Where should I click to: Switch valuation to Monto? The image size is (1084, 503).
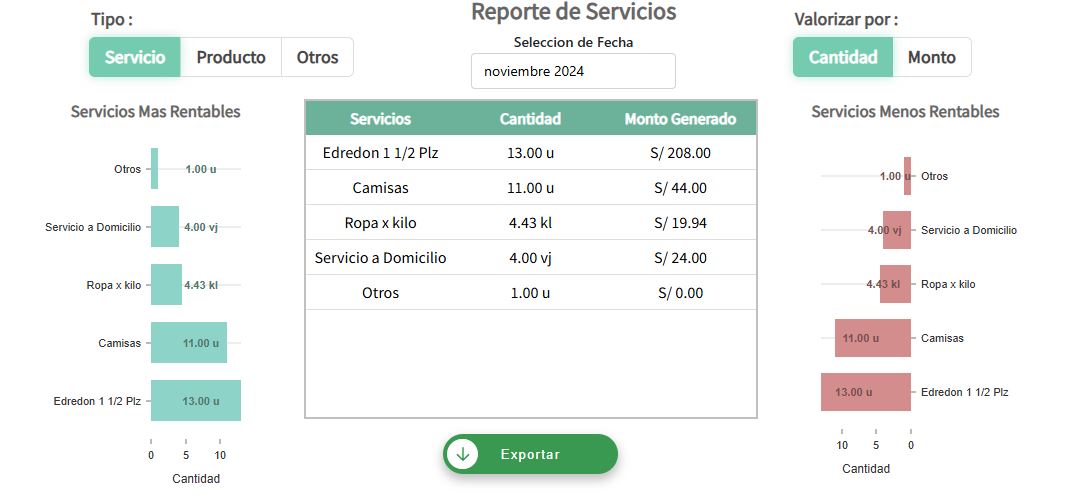coord(931,57)
